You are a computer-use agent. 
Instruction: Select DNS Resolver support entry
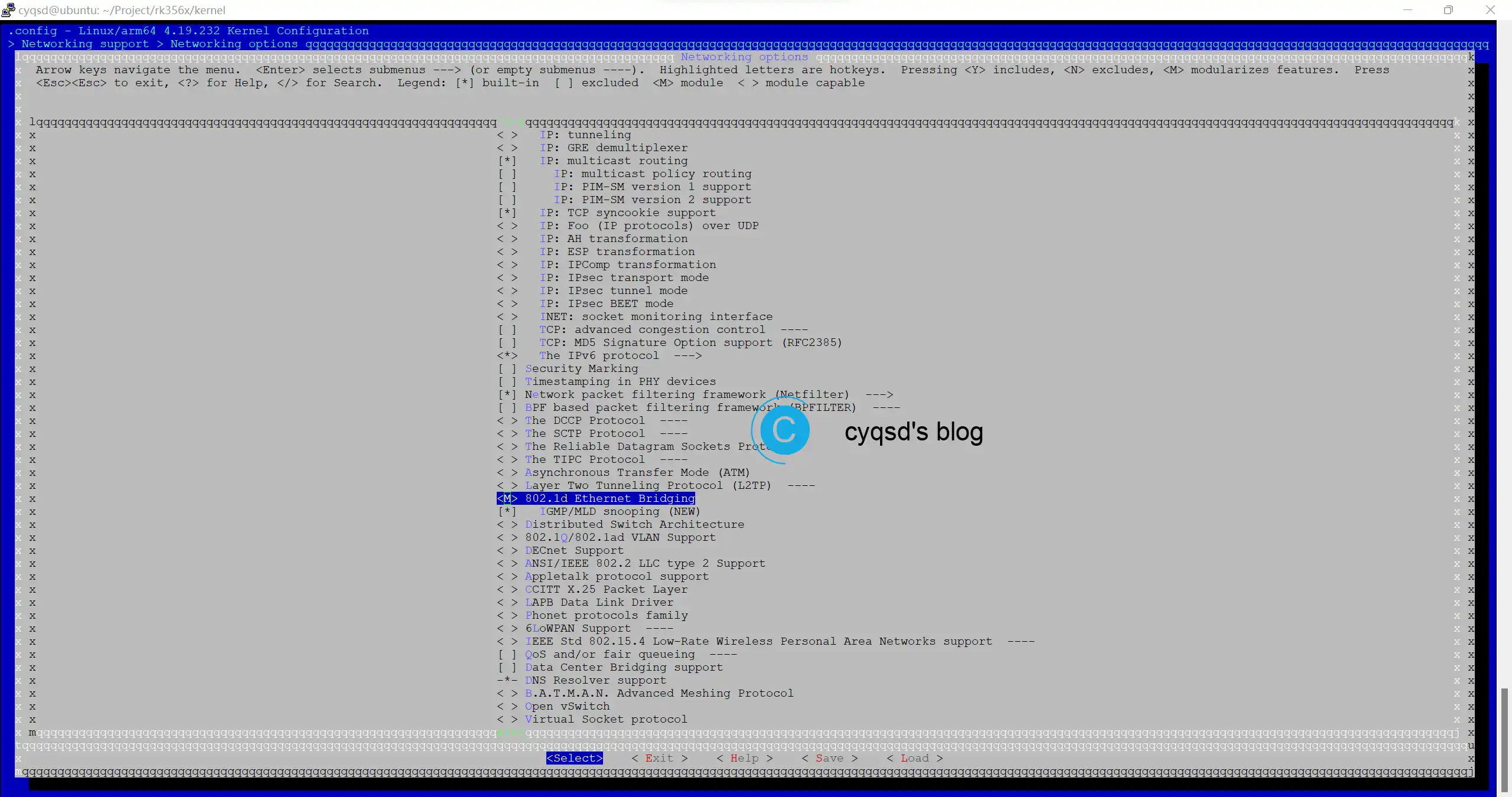click(596, 680)
